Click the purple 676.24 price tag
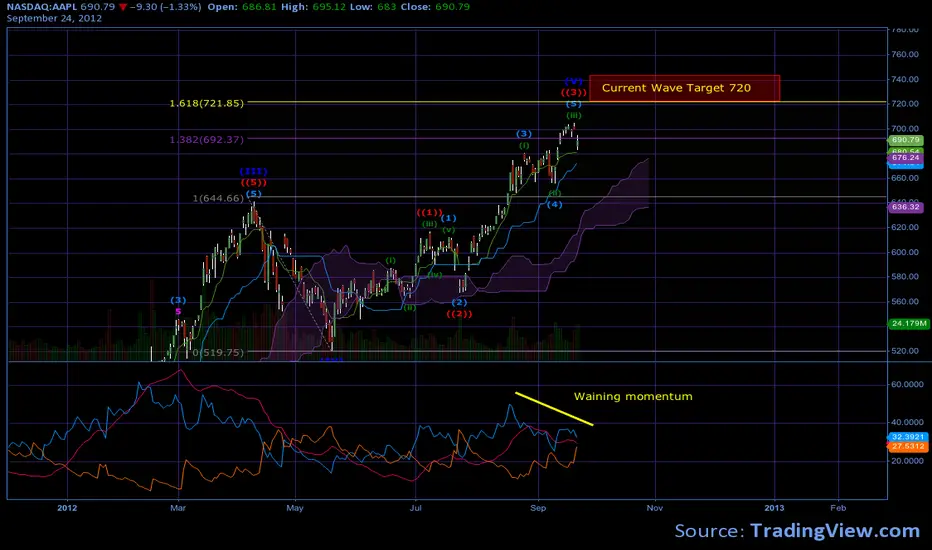Screen dimensions: 932x550 pos(905,158)
